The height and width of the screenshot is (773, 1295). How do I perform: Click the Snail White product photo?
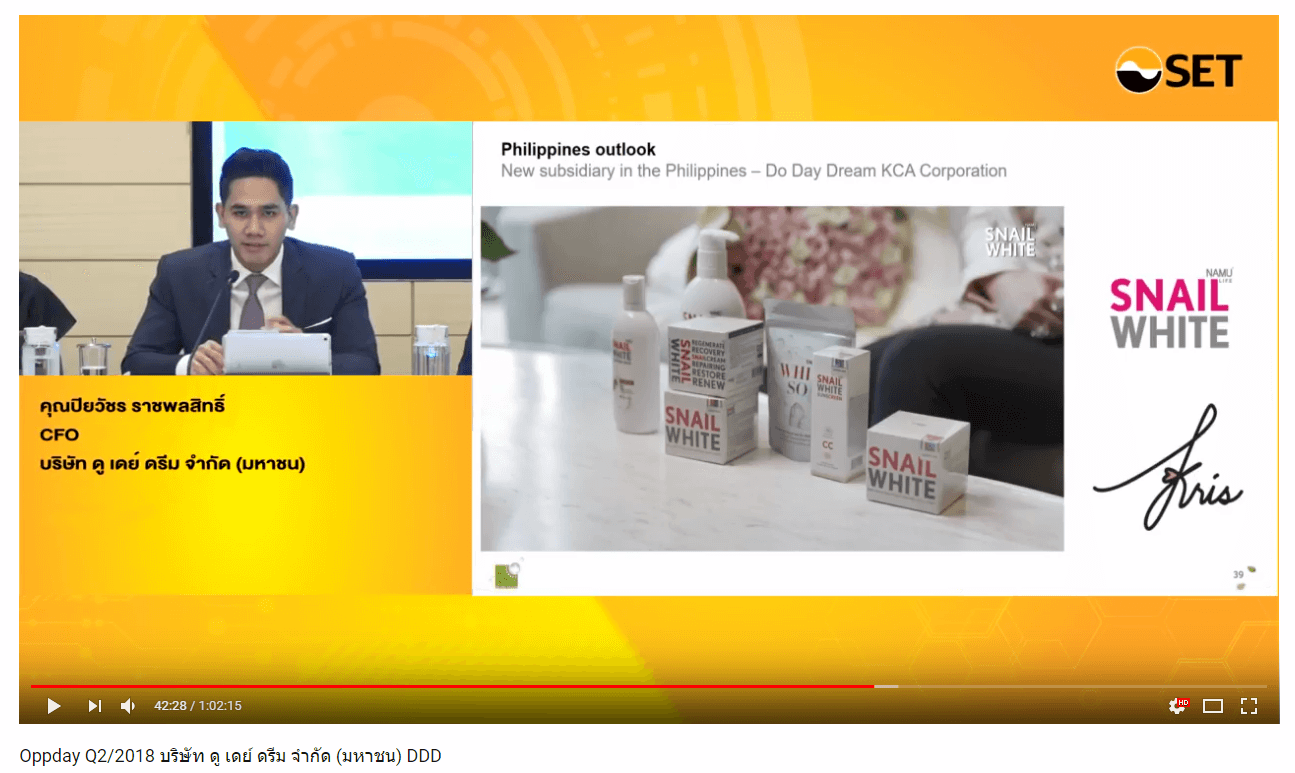pyautogui.click(x=772, y=378)
